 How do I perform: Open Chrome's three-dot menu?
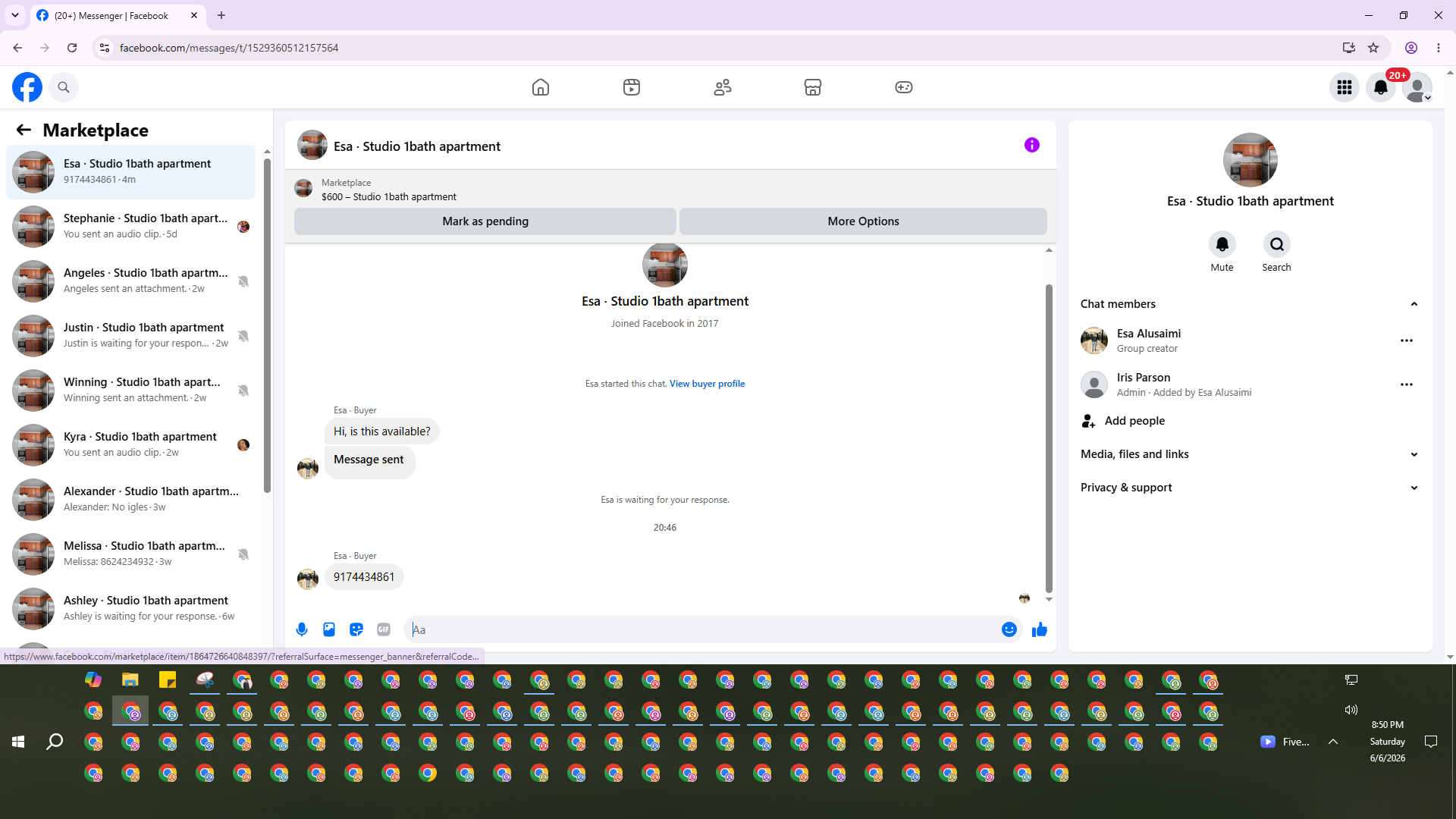click(1439, 48)
